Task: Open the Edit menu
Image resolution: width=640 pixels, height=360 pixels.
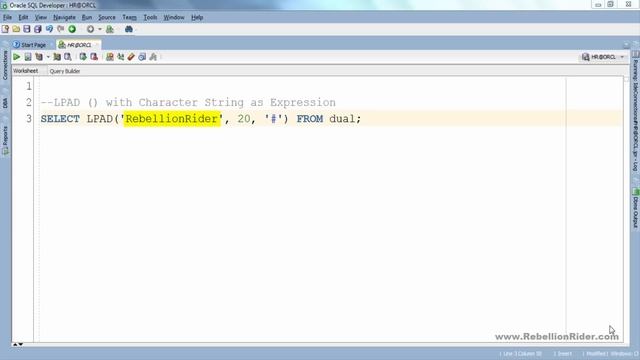Action: point(23,17)
